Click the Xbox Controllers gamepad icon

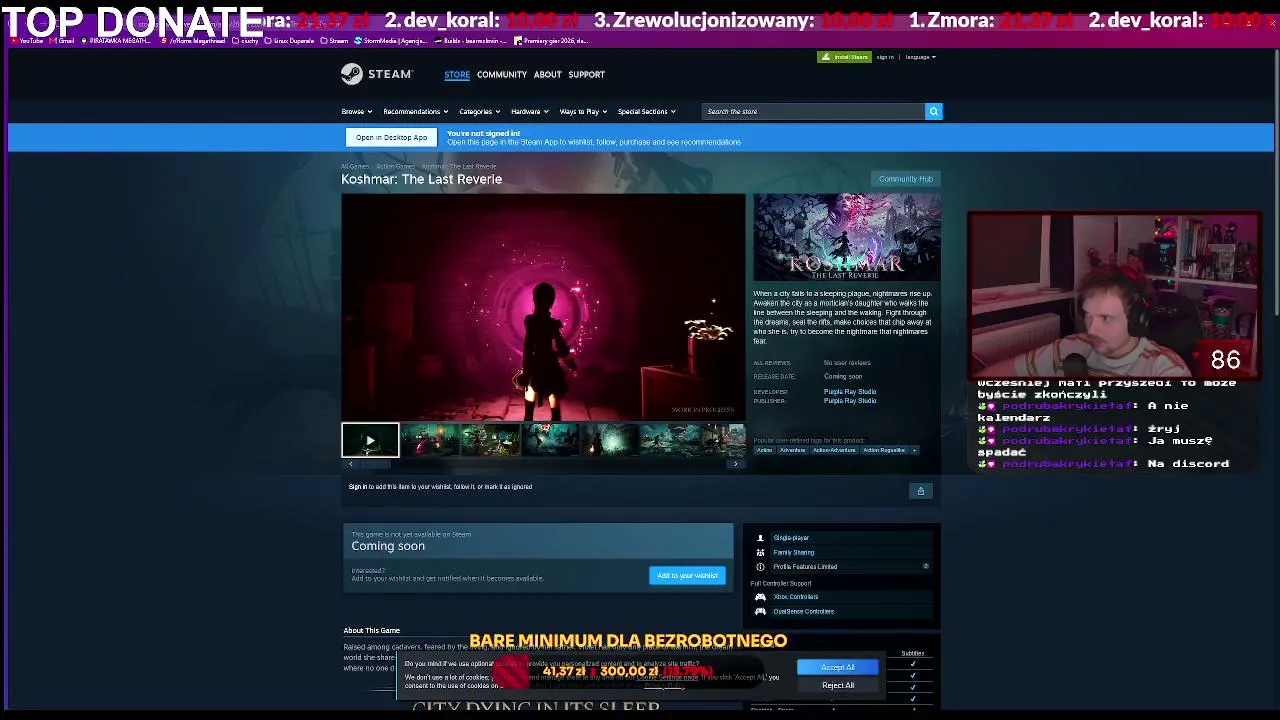tap(760, 597)
